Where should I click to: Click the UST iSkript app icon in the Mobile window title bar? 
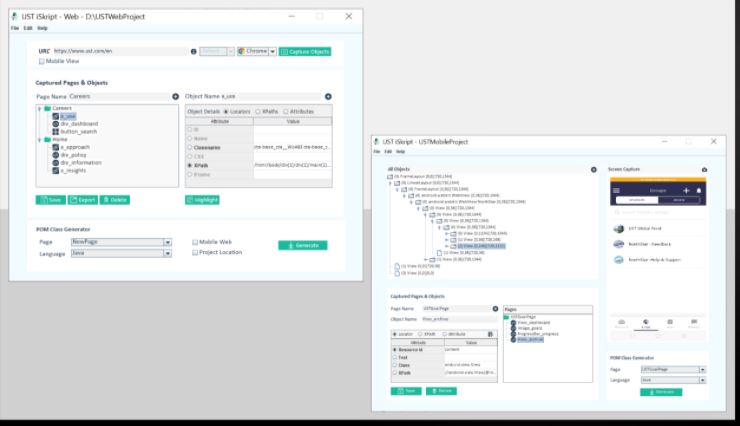pos(376,142)
